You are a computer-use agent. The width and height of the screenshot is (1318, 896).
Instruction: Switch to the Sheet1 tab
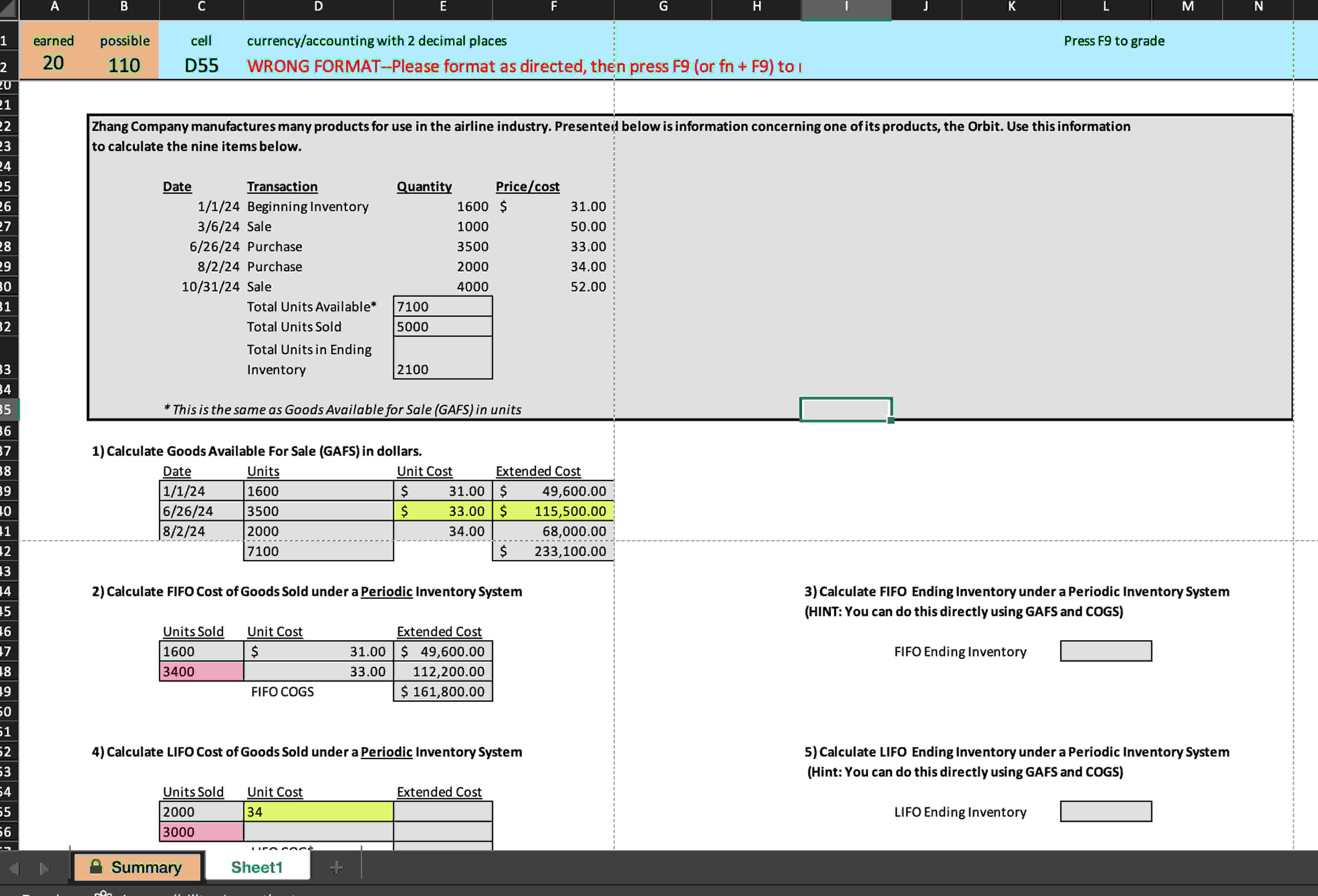pos(256,867)
